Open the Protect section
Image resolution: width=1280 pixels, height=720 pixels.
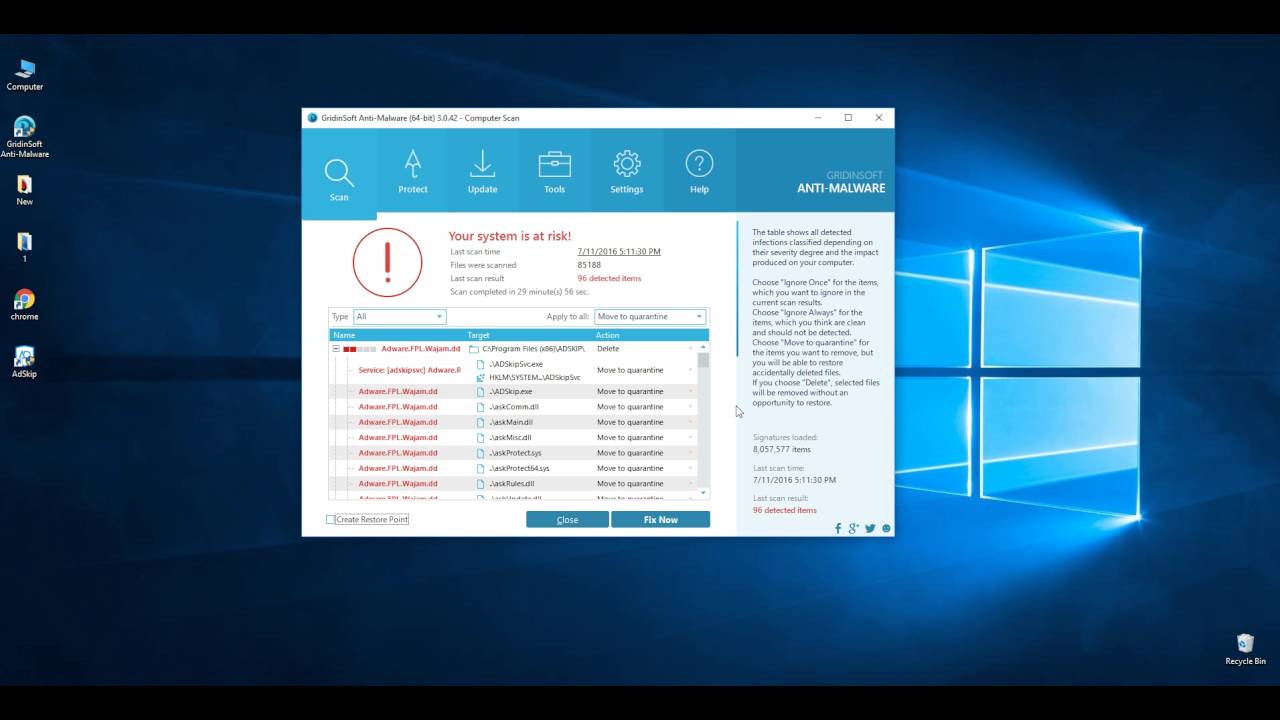pyautogui.click(x=413, y=171)
